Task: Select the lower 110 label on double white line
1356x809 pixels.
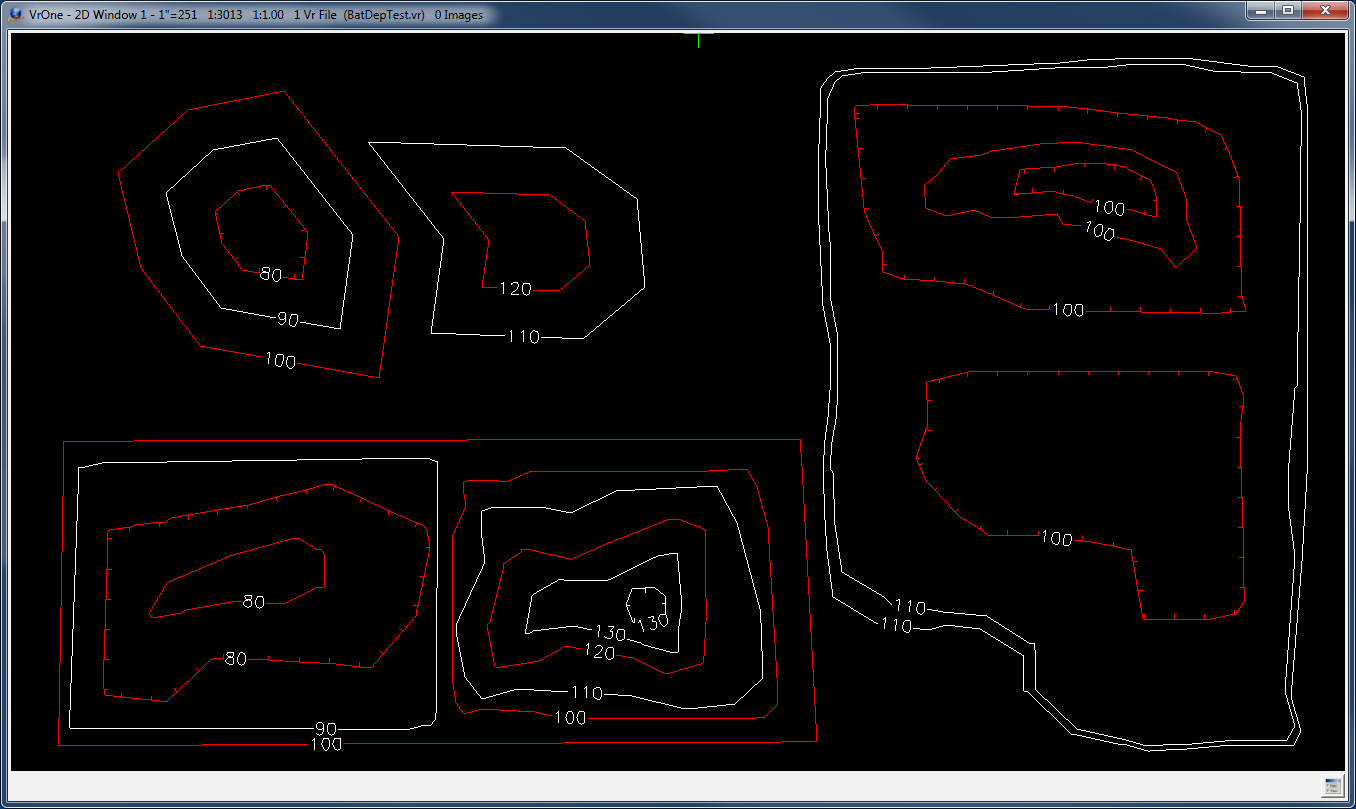Action: point(896,625)
